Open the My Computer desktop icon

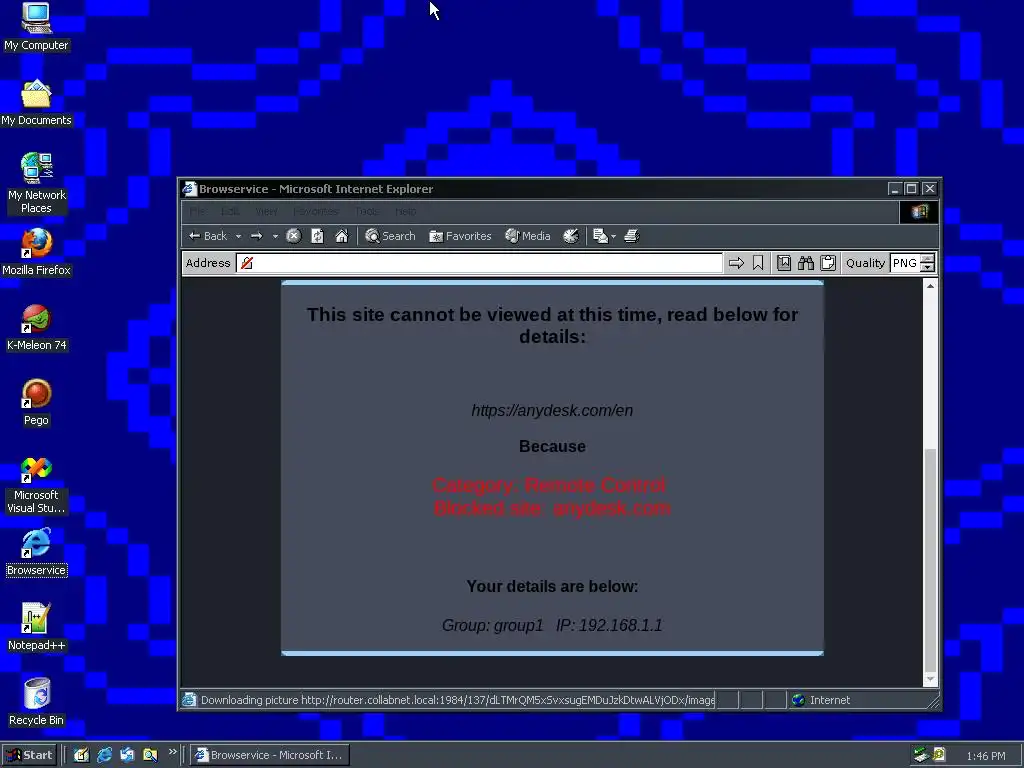tap(36, 27)
